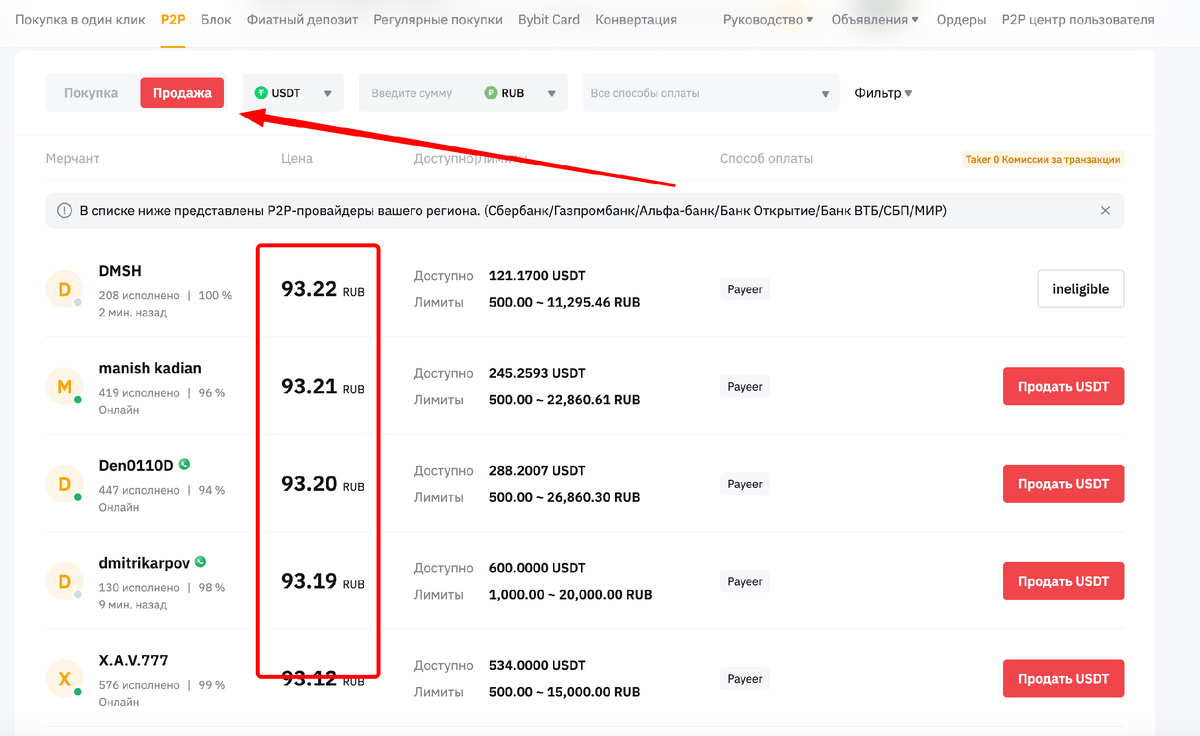The width and height of the screenshot is (1200, 736).
Task: Click the Способ оплаты column header
Action: pyautogui.click(x=766, y=158)
